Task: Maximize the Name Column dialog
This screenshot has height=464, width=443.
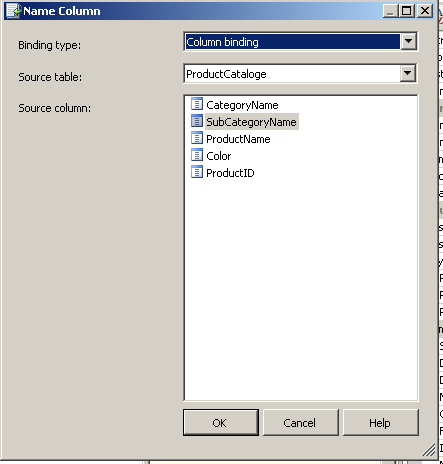Action: [x=407, y=11]
